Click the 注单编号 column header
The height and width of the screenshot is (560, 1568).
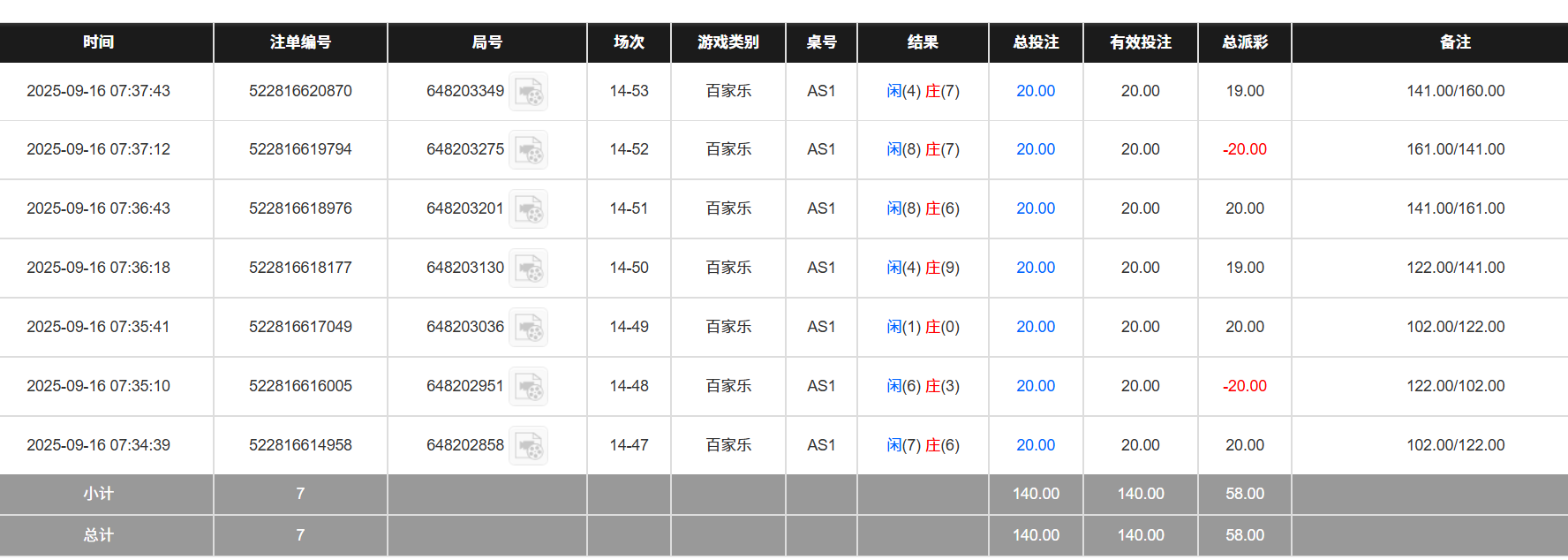pos(300,42)
